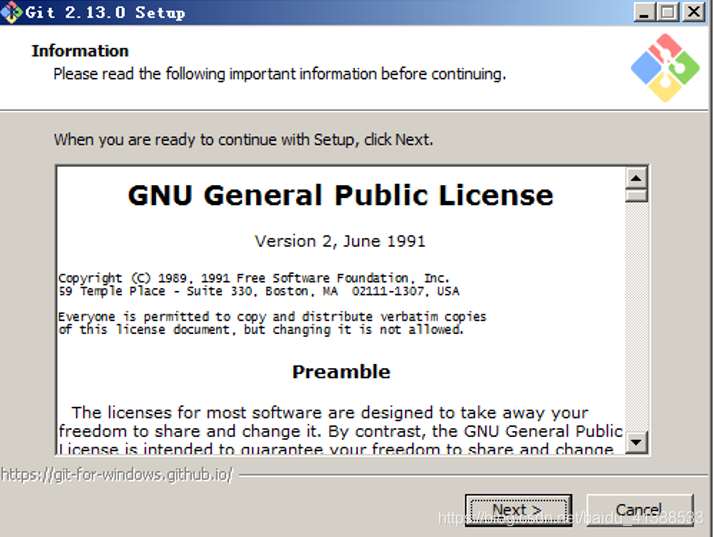Screen dimensions: 714x537
Task: Click the license scrollbar thumb
Action: click(x=636, y=196)
